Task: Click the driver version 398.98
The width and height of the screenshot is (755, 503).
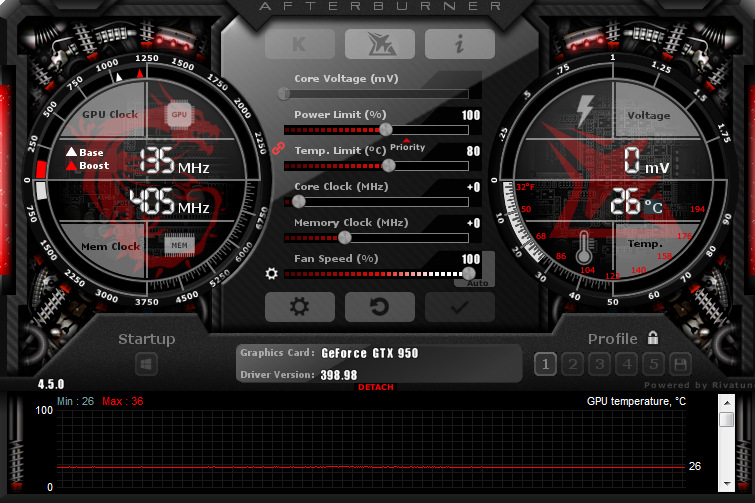Action: tap(339, 375)
